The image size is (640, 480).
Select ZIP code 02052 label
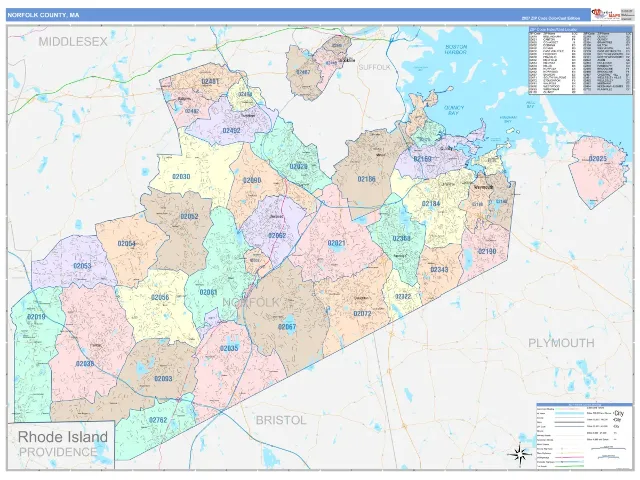pyautogui.click(x=189, y=216)
